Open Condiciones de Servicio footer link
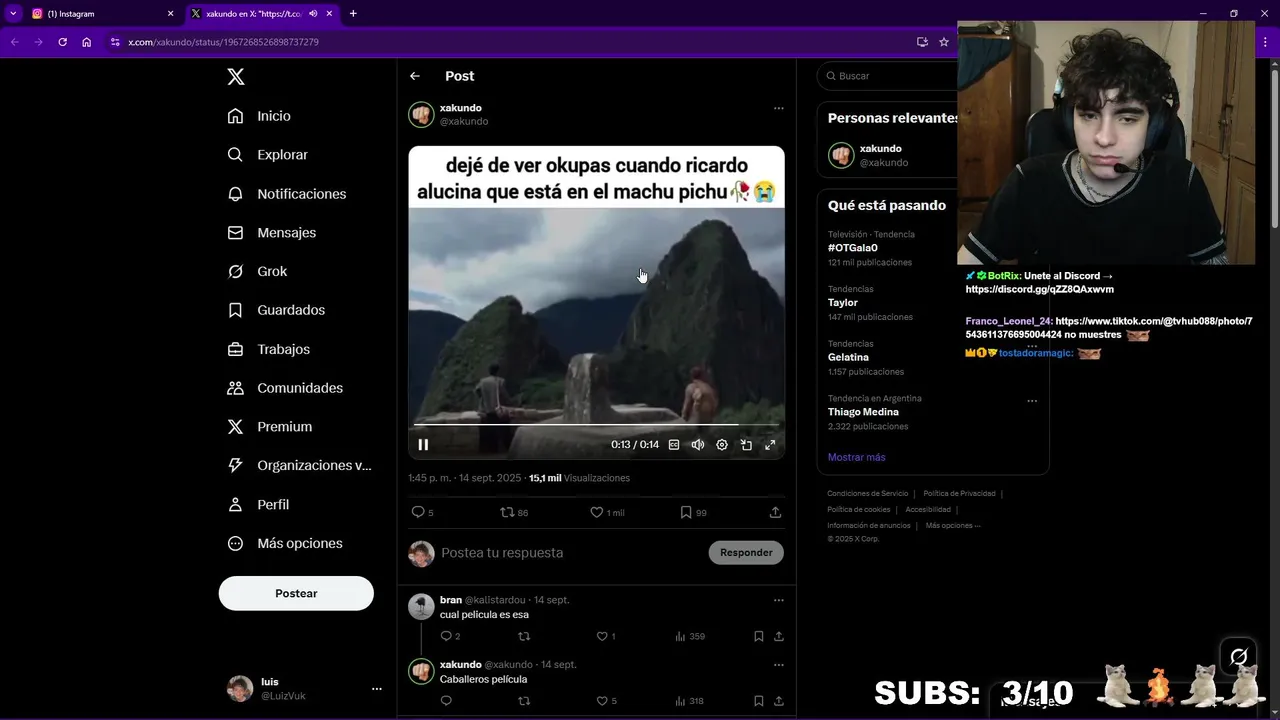The image size is (1280, 720). click(x=867, y=493)
